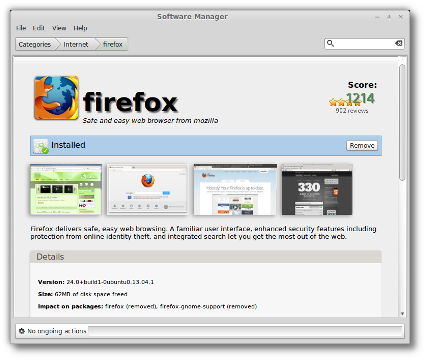
Task: Focus the search input field
Action: coord(364,43)
